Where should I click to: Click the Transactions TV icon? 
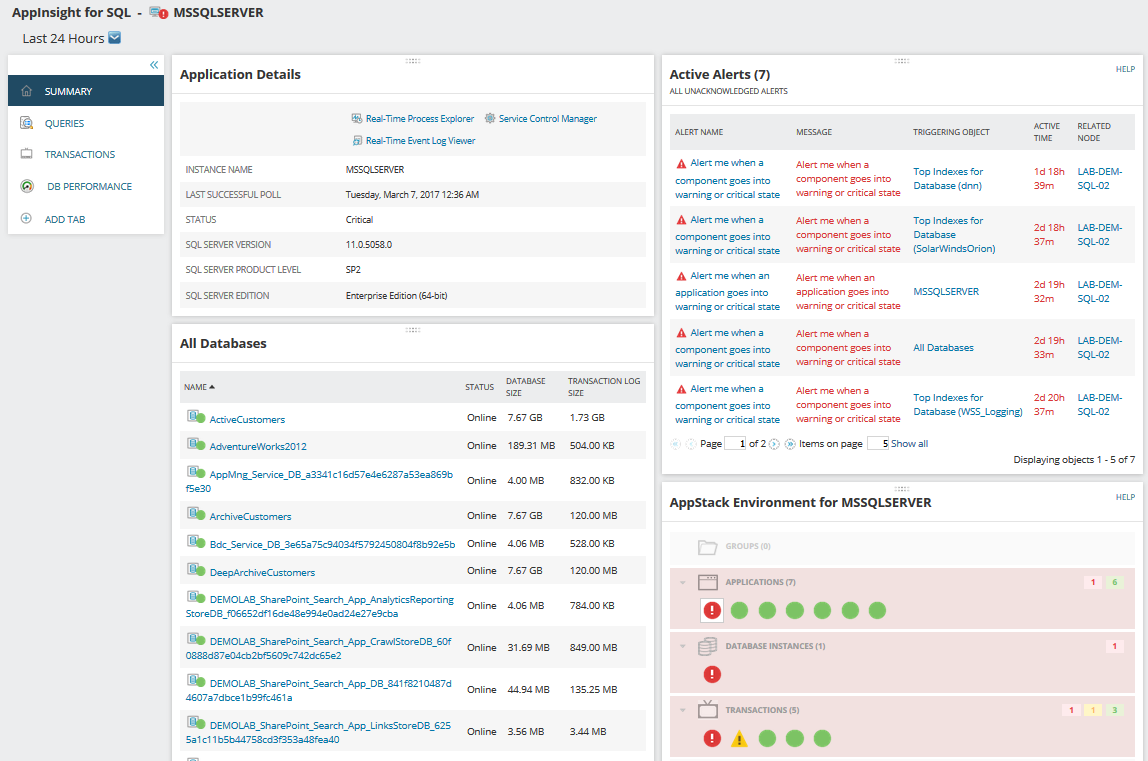tap(707, 709)
